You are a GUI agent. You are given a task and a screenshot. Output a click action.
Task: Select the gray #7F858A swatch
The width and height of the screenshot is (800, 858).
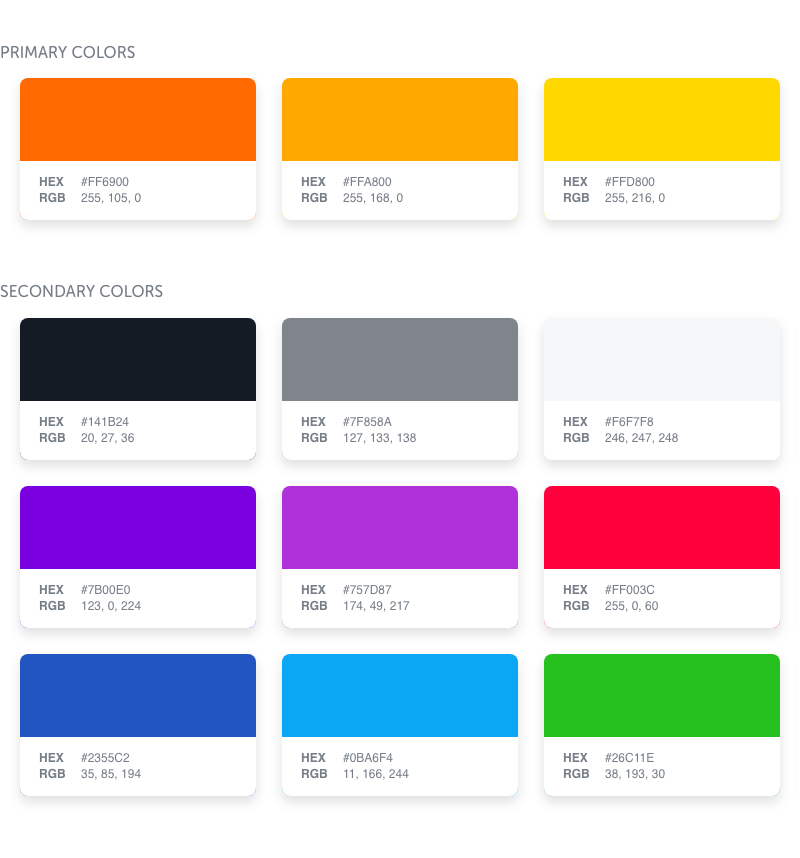tap(400, 359)
